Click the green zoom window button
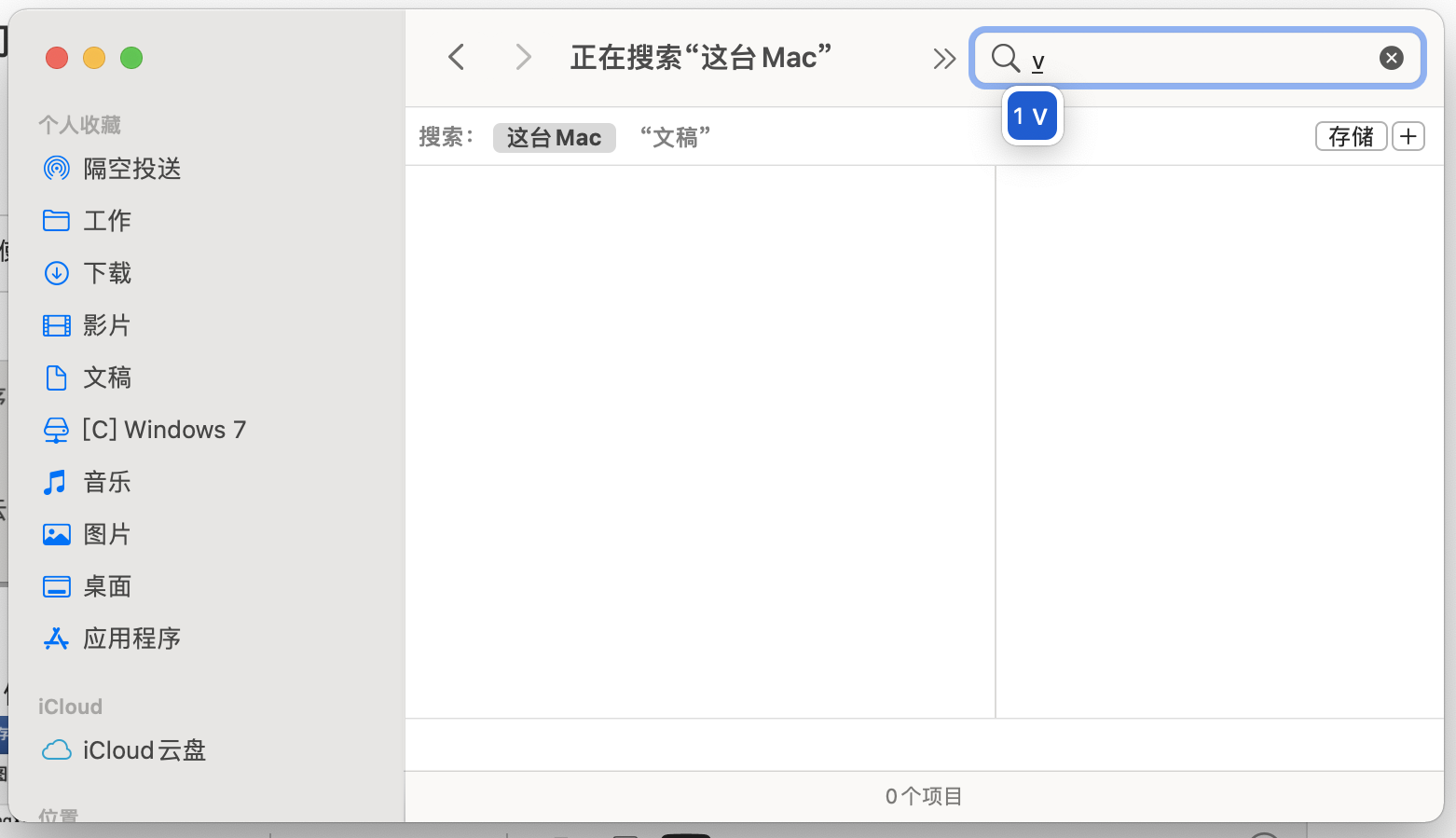The height and width of the screenshot is (838, 1456). point(131,58)
